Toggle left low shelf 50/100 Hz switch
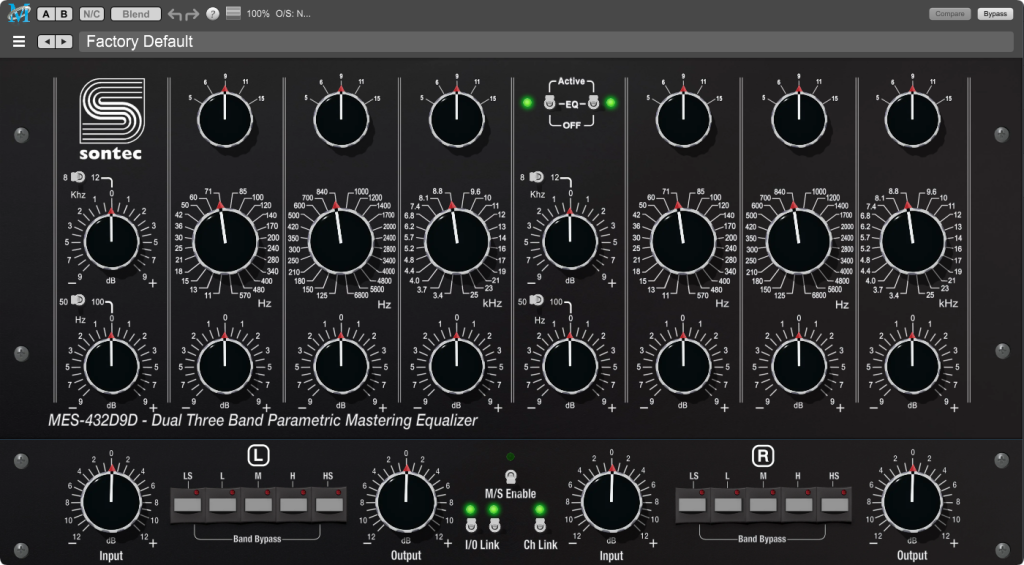This screenshot has width=1024, height=565. point(78,300)
